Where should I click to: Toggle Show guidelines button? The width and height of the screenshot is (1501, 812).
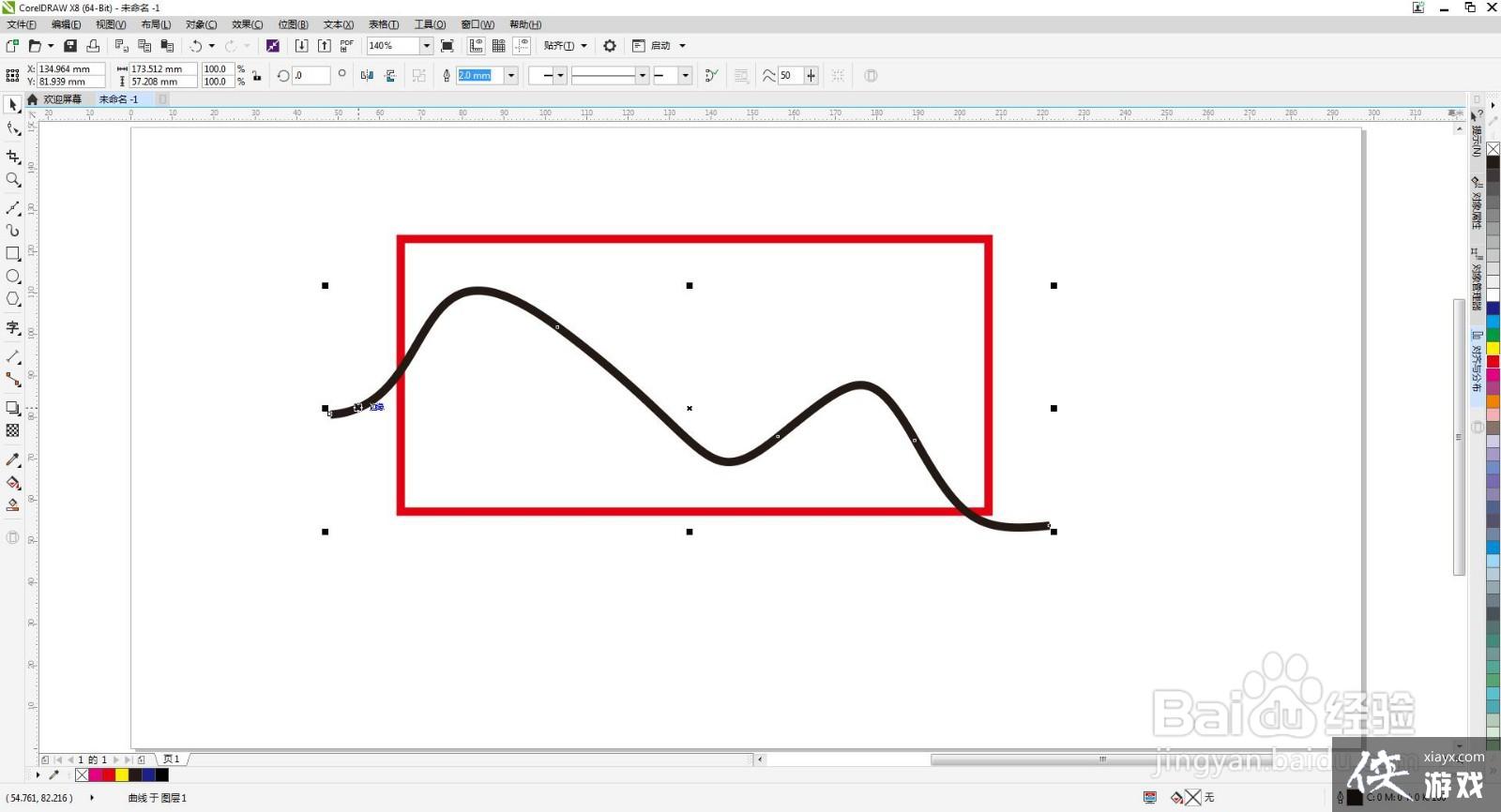point(522,45)
